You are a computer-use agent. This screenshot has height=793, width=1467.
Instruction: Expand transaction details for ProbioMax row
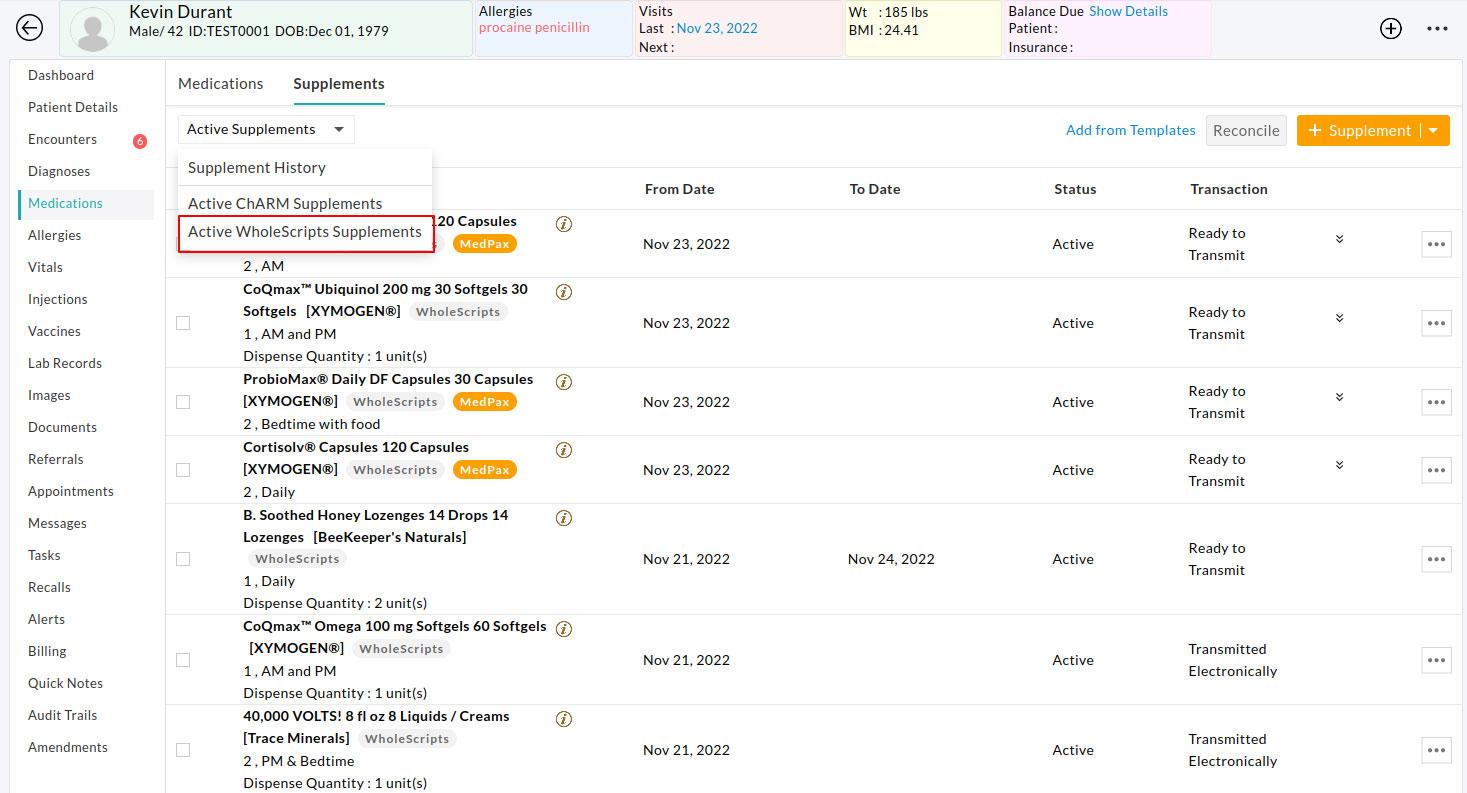[1339, 397]
